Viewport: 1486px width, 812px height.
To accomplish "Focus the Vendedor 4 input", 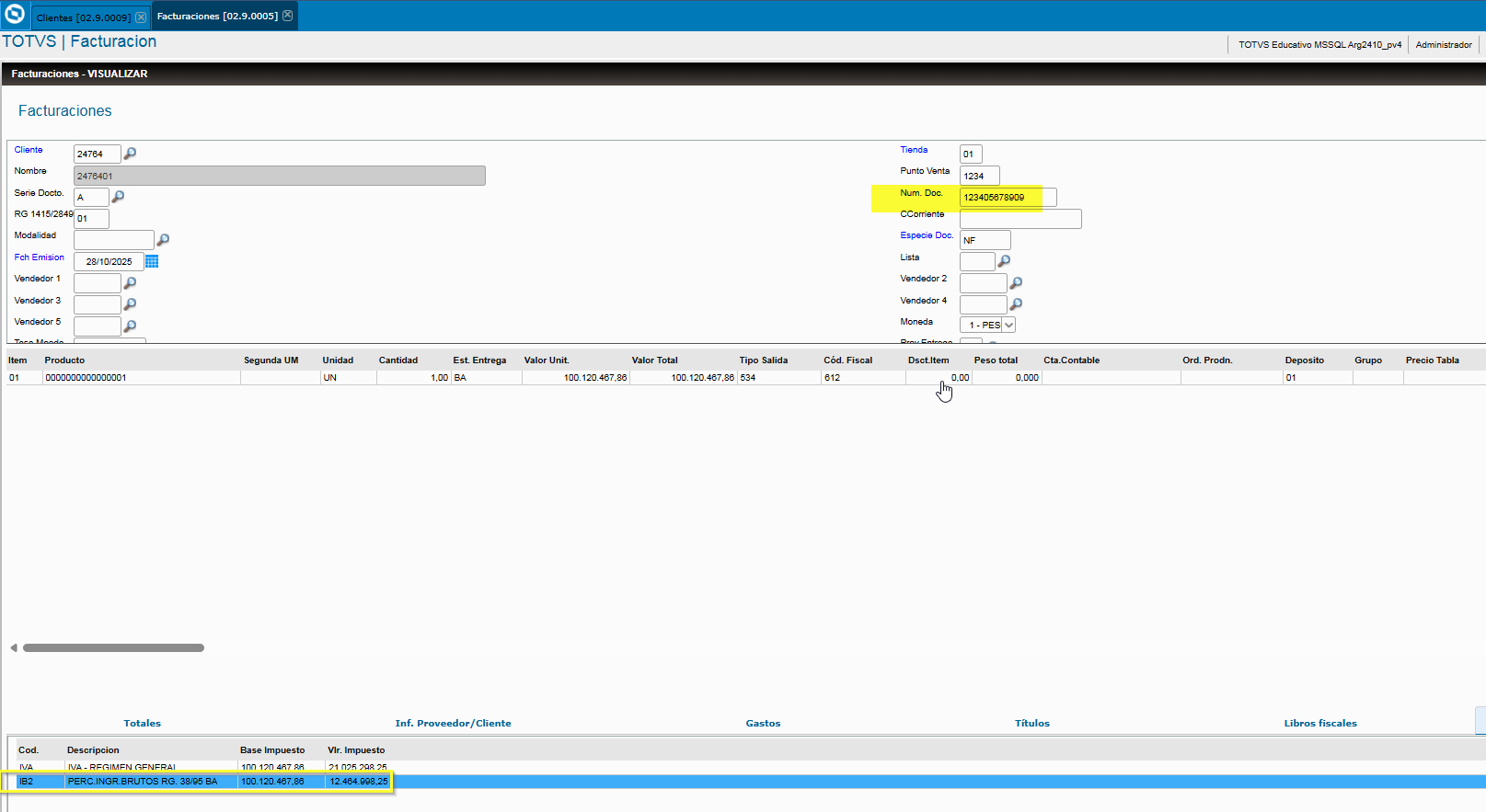I will 984,304.
